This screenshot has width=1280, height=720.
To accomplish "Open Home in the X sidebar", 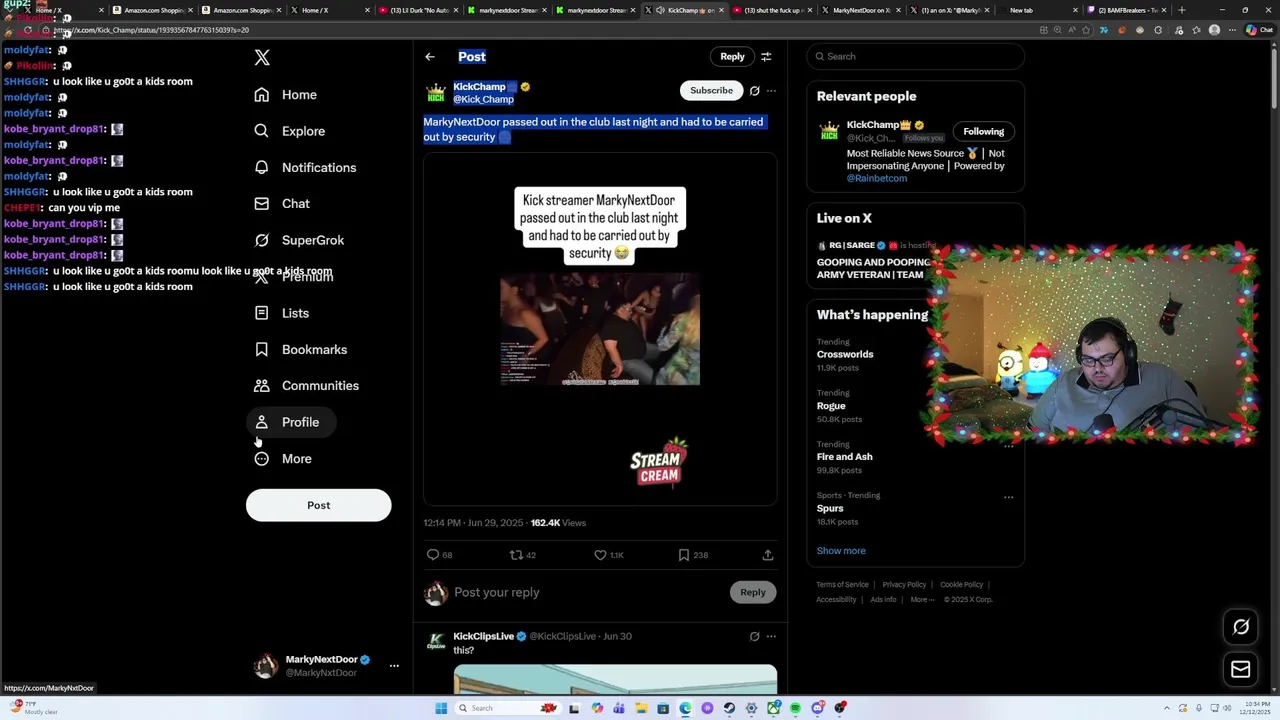I will [286, 95].
